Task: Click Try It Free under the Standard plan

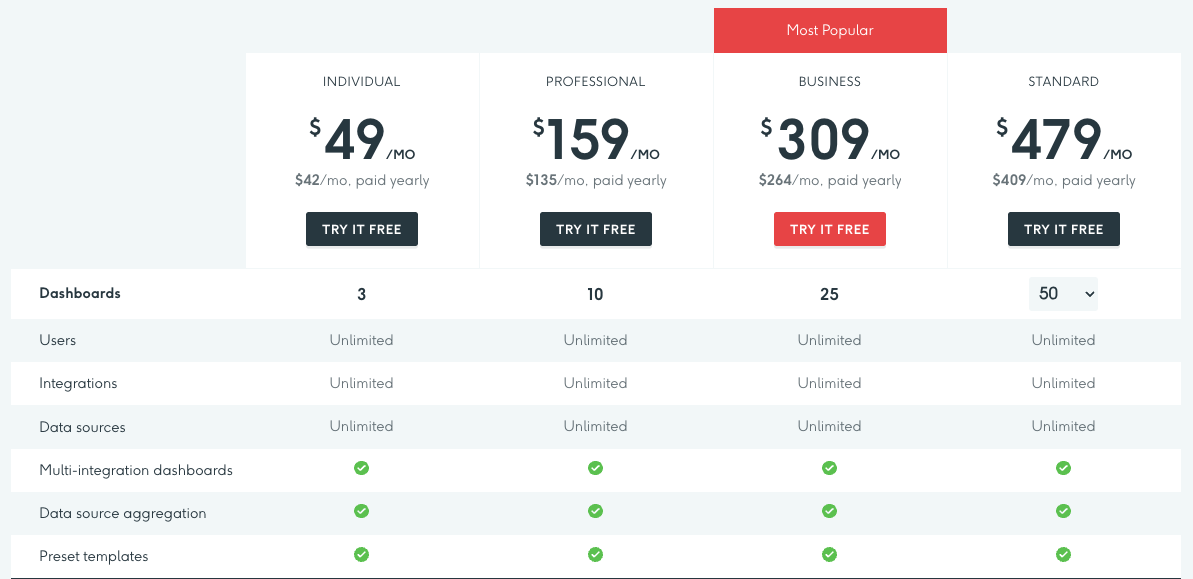Action: point(1063,228)
